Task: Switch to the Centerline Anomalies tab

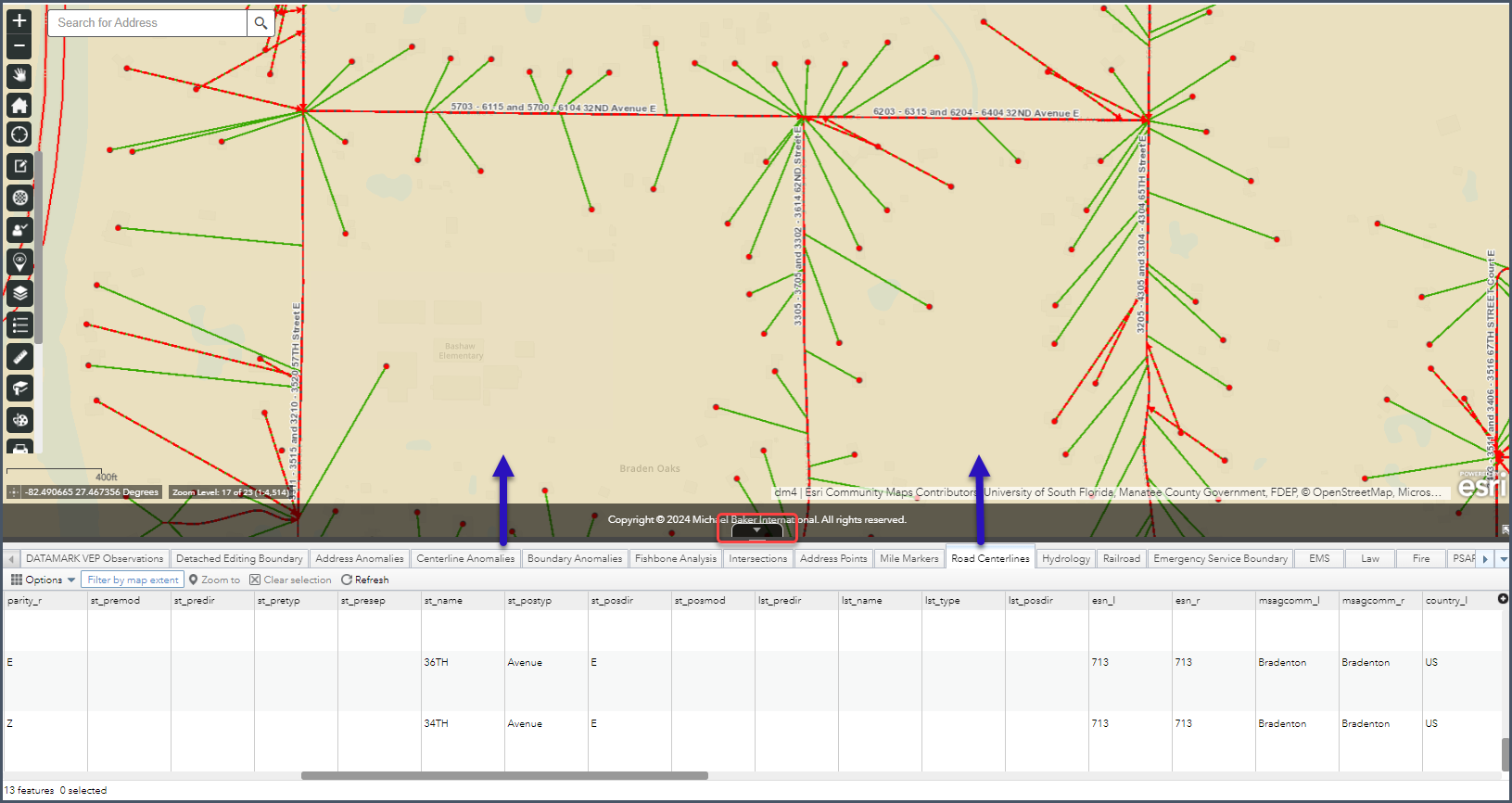Action: (x=465, y=559)
